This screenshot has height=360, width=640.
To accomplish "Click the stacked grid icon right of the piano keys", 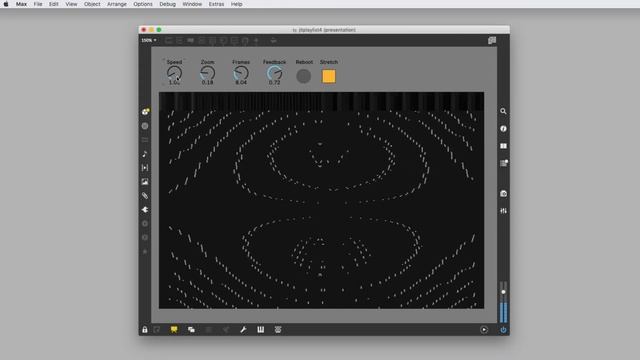I will pyautogui.click(x=278, y=329).
